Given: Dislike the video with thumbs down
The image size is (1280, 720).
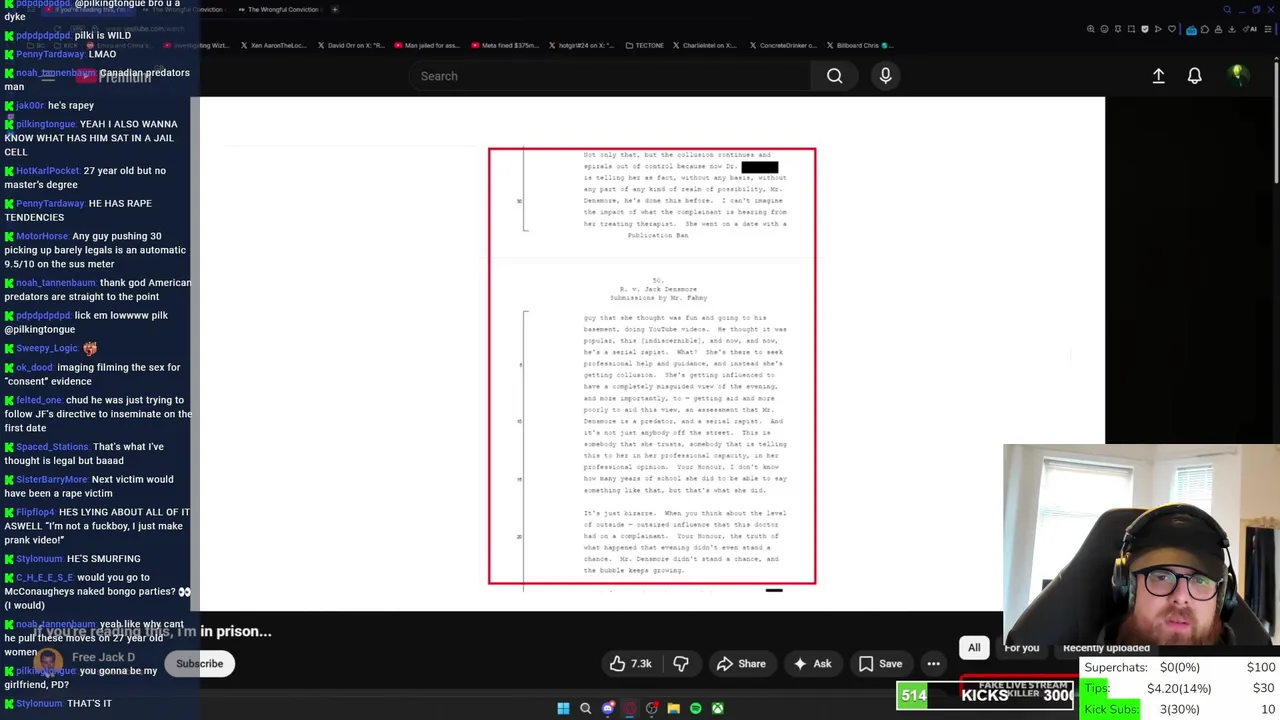Looking at the screenshot, I should [x=681, y=664].
